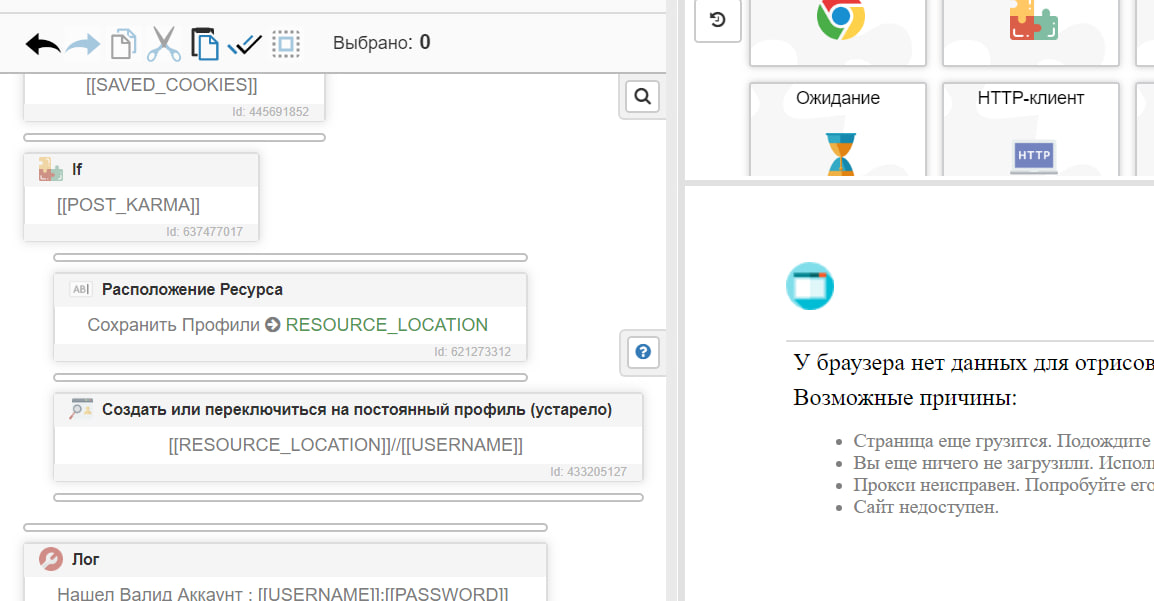
Task: Click the insertion bar directly above the If action
Action: tap(174, 137)
